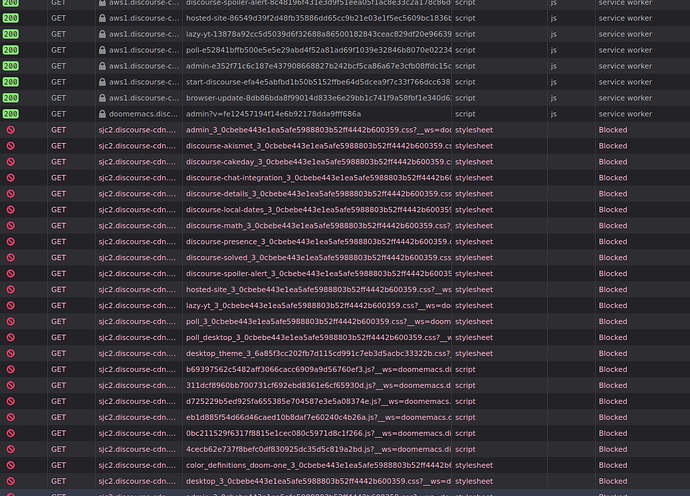Click 'stylesheet' cause cell for lazy-yt_3 row

pyautogui.click(x=474, y=305)
